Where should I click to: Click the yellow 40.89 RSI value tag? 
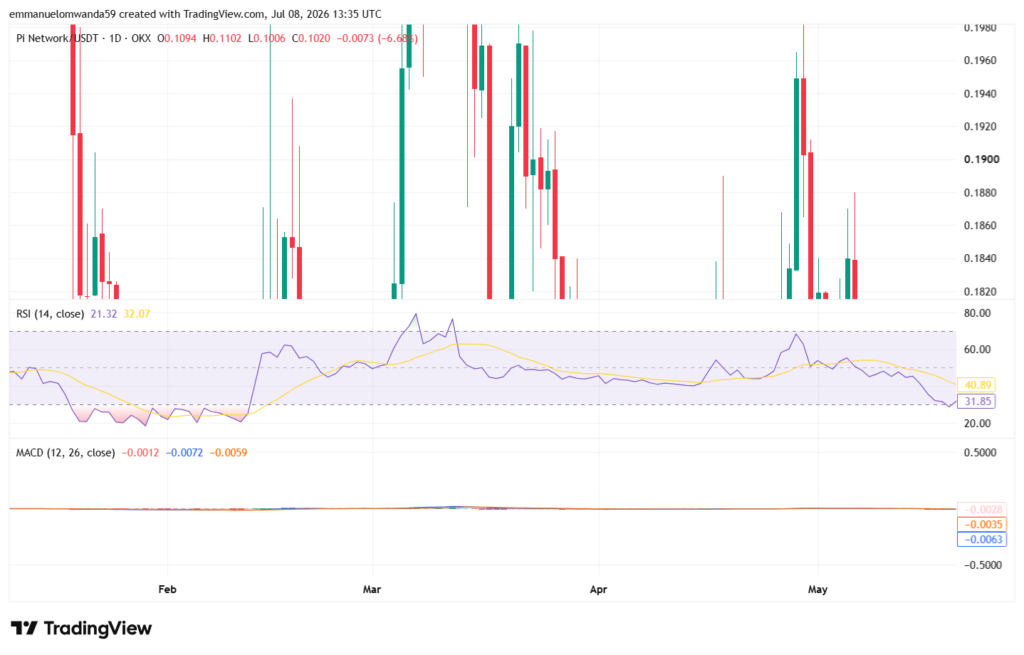point(977,385)
